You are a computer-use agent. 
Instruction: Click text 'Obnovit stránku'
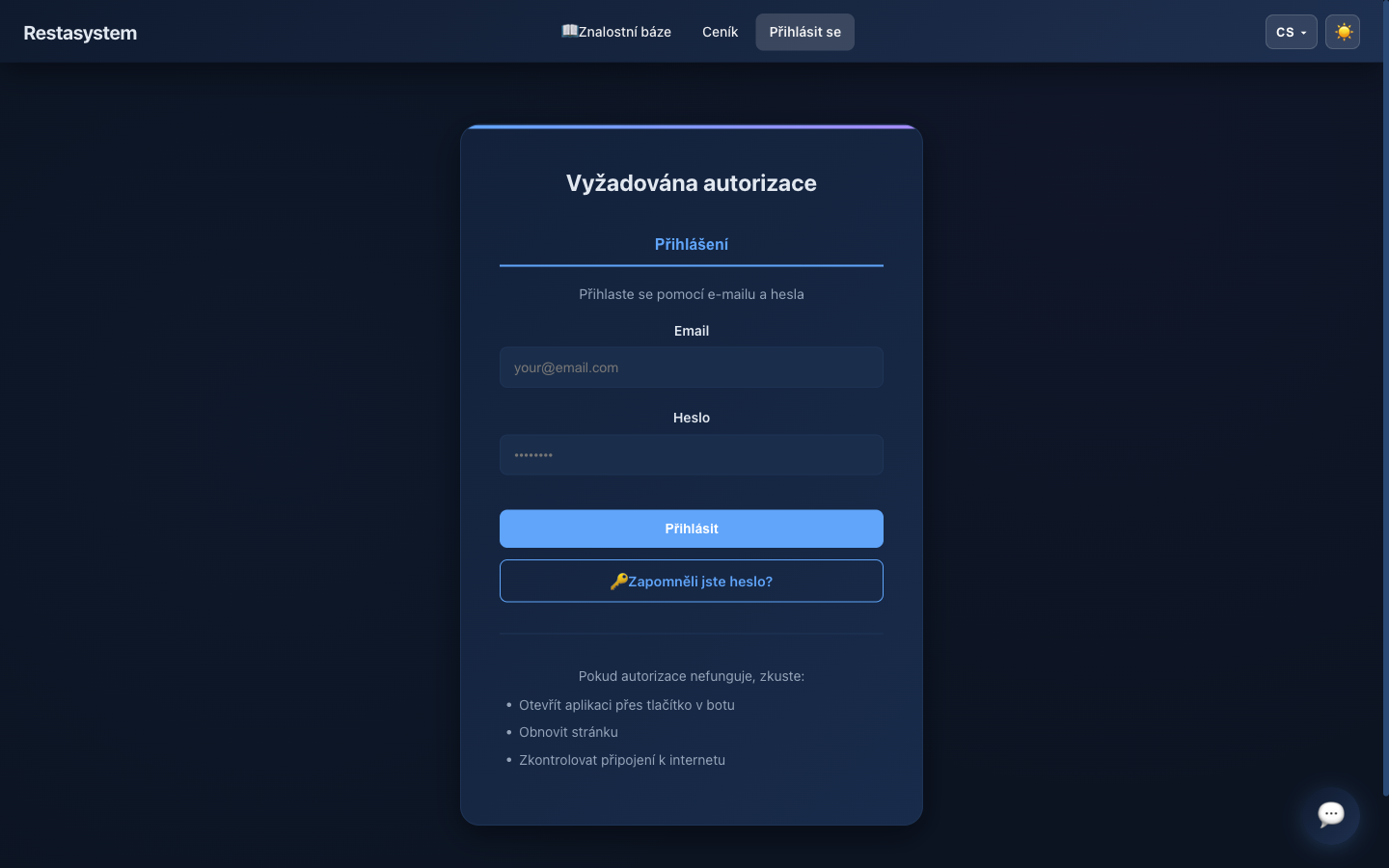(x=568, y=732)
